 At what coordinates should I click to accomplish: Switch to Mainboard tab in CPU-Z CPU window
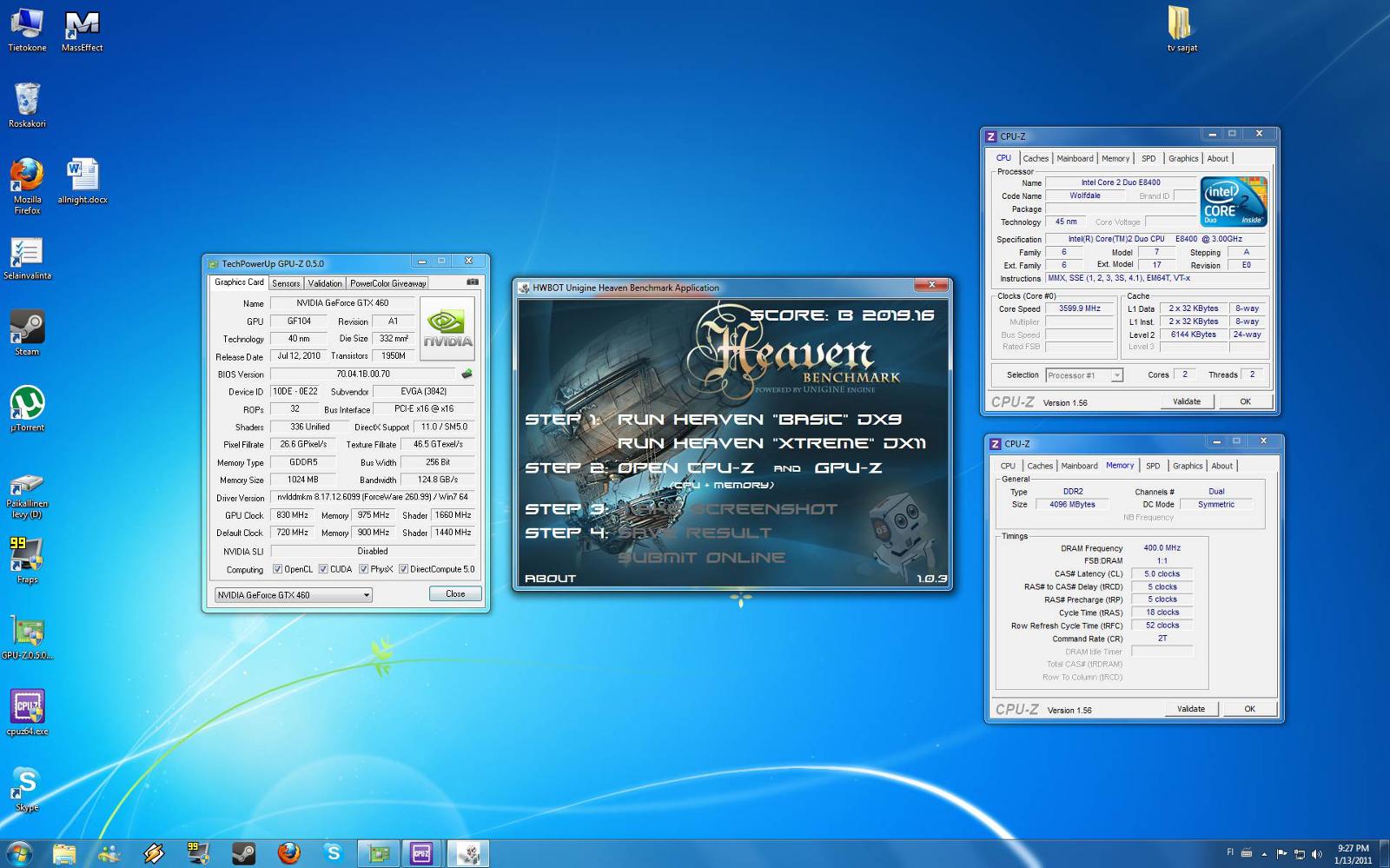click(1075, 158)
